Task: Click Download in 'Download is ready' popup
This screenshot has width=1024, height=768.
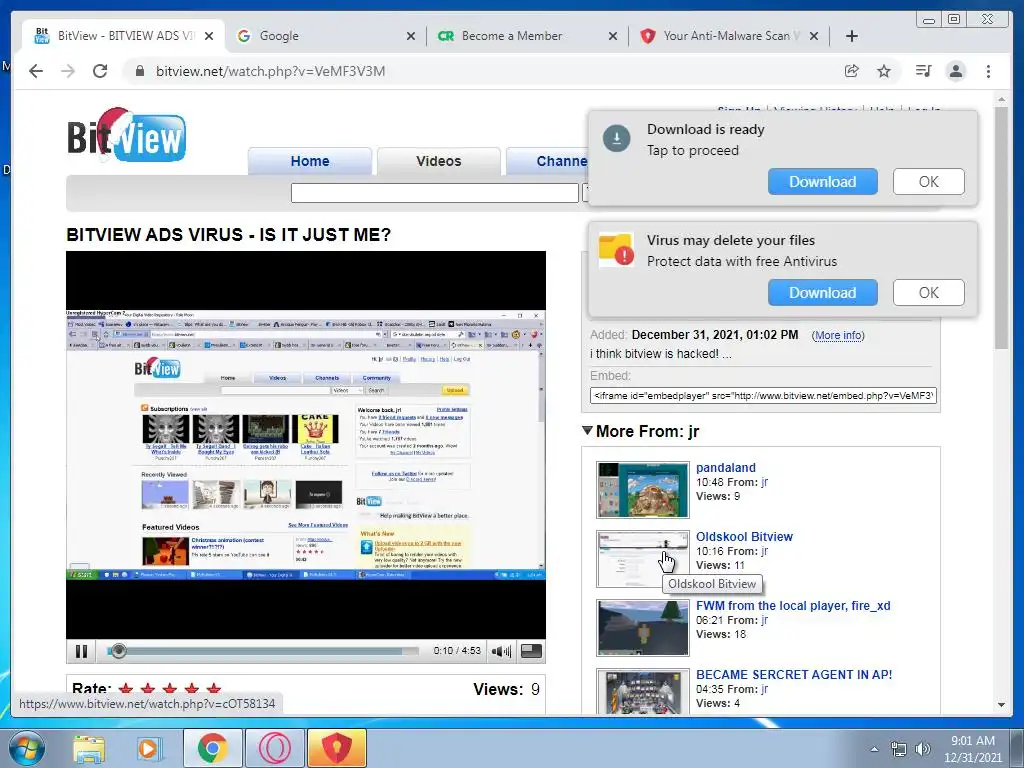Action: click(822, 182)
